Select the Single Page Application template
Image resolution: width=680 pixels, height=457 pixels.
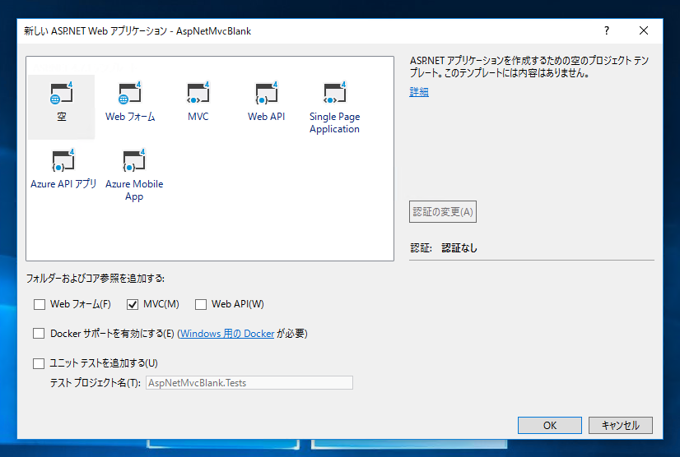[x=334, y=107]
